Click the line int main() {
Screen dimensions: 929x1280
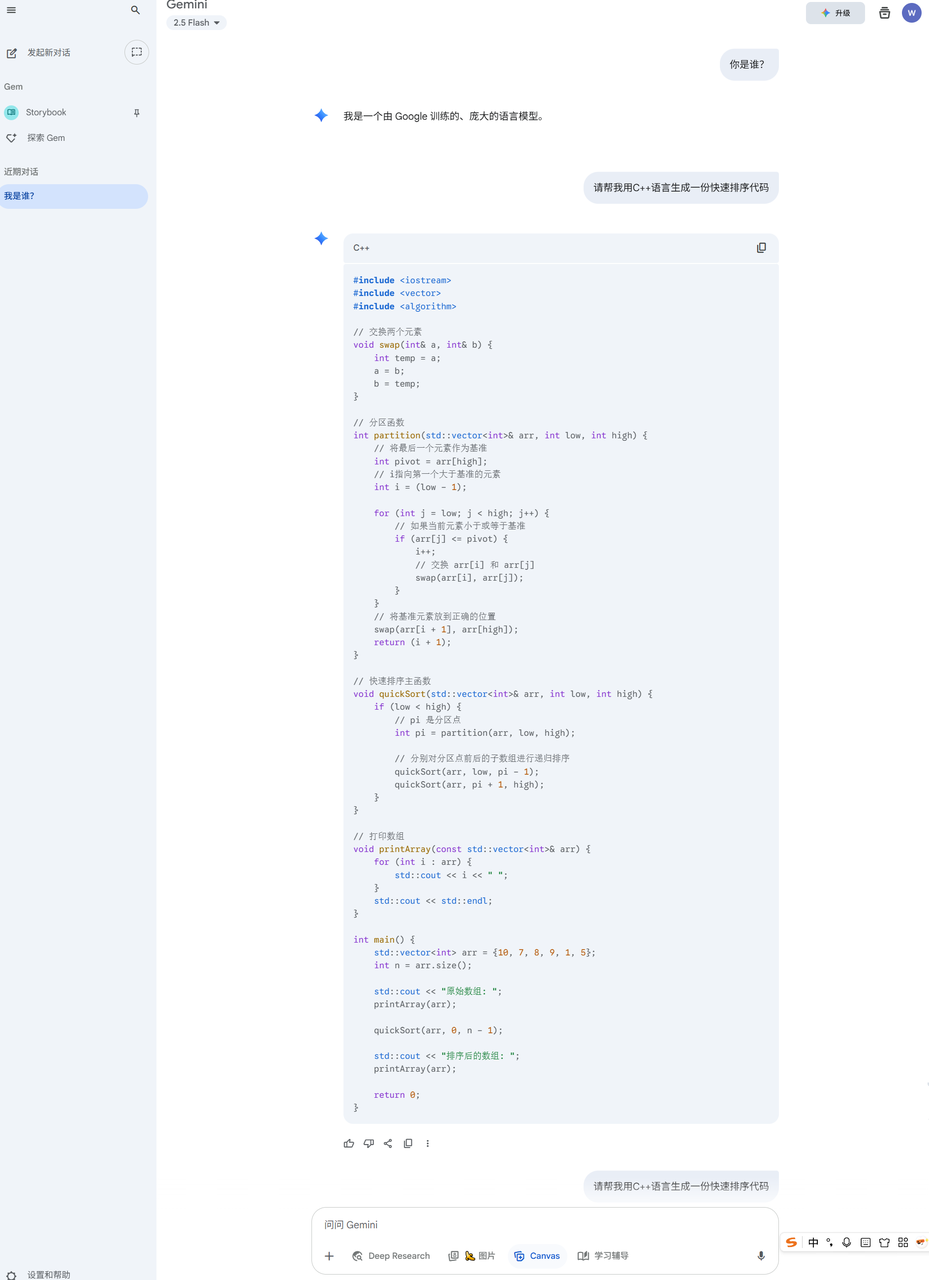(x=384, y=939)
